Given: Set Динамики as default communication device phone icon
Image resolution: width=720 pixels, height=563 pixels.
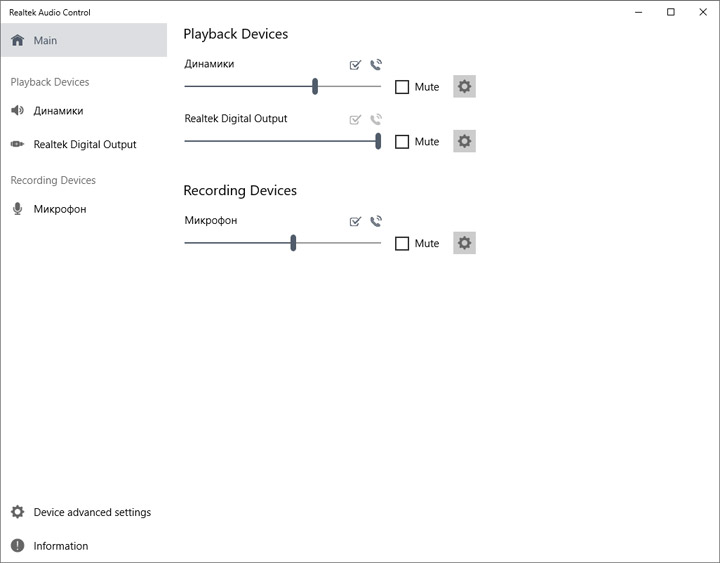Looking at the screenshot, I should 376,65.
